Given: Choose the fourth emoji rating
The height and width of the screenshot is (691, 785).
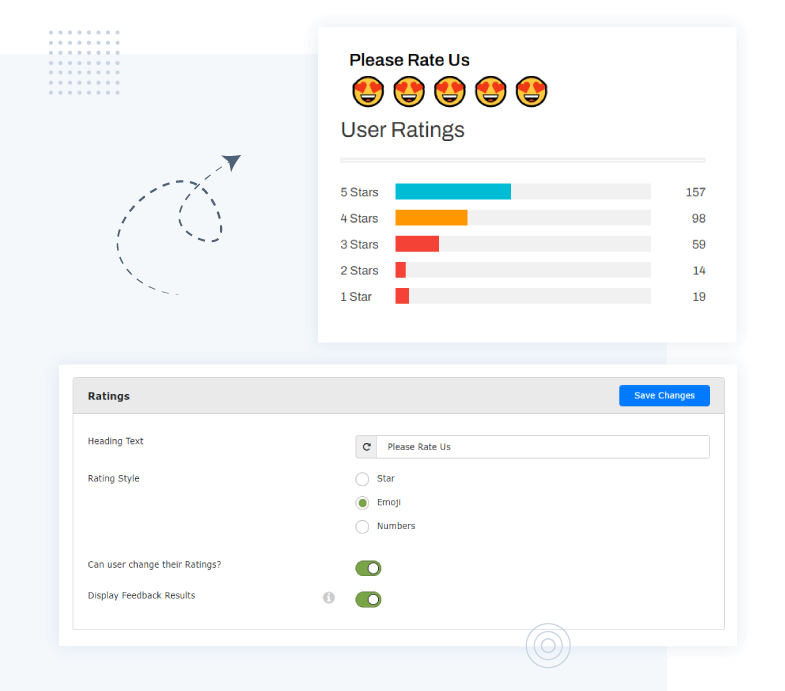Looking at the screenshot, I should pyautogui.click(x=491, y=92).
